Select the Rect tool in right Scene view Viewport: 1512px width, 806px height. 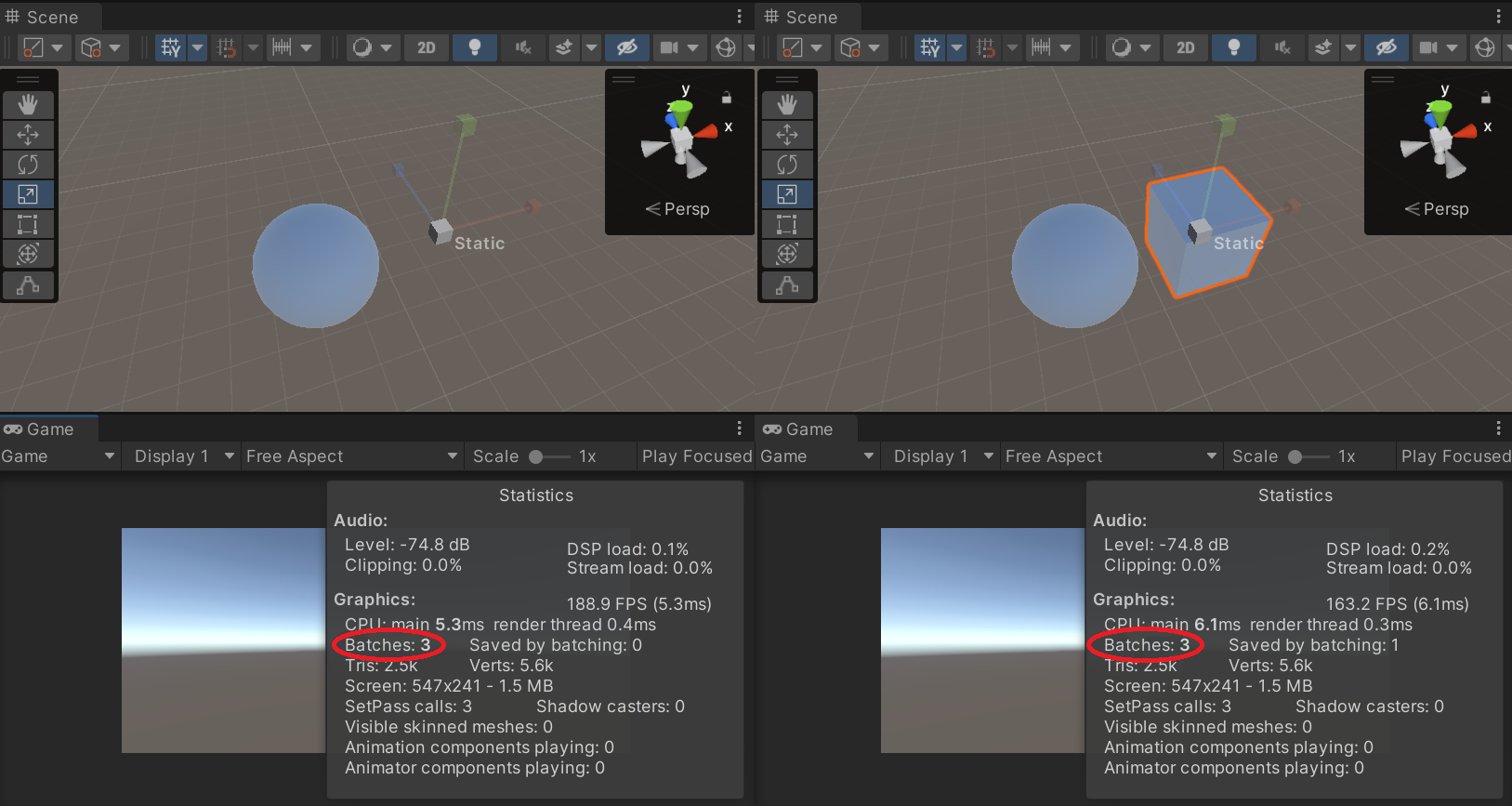787,224
